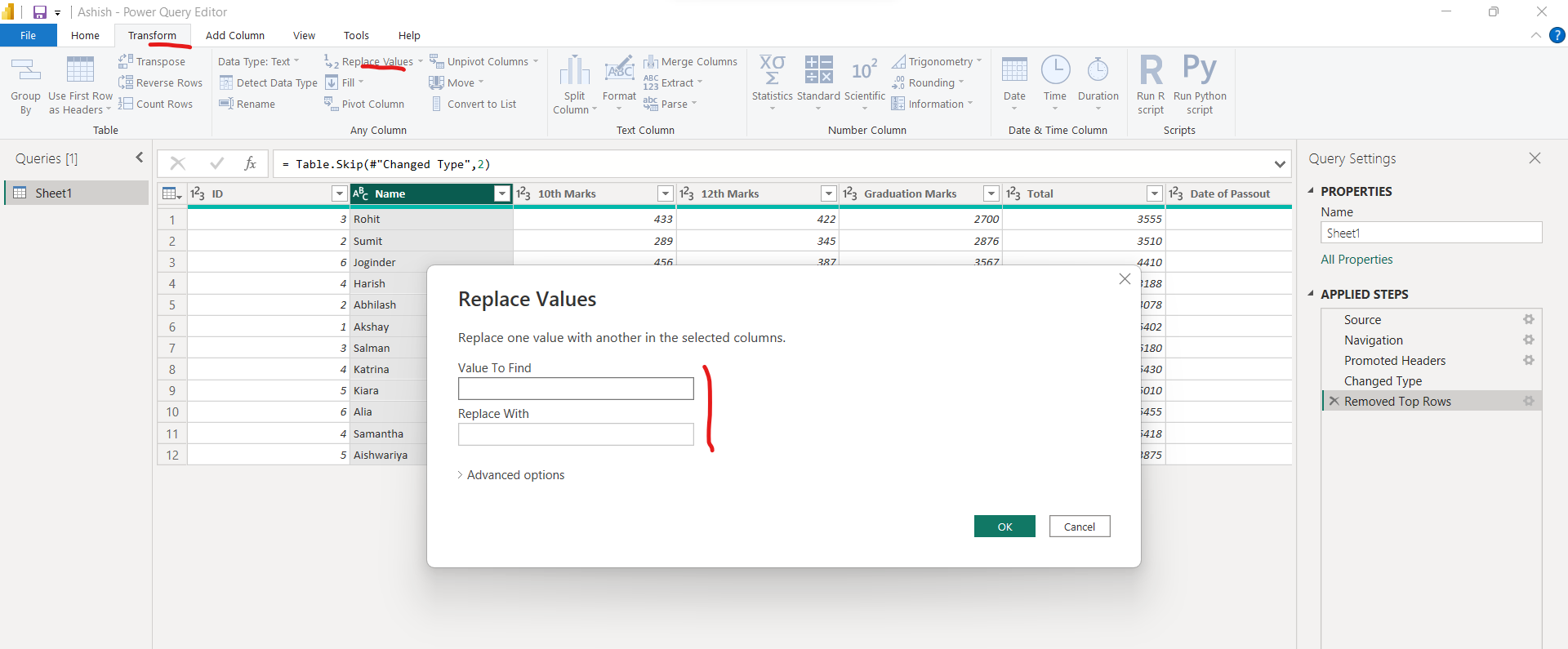Open the Name column filter dropdown

click(502, 193)
